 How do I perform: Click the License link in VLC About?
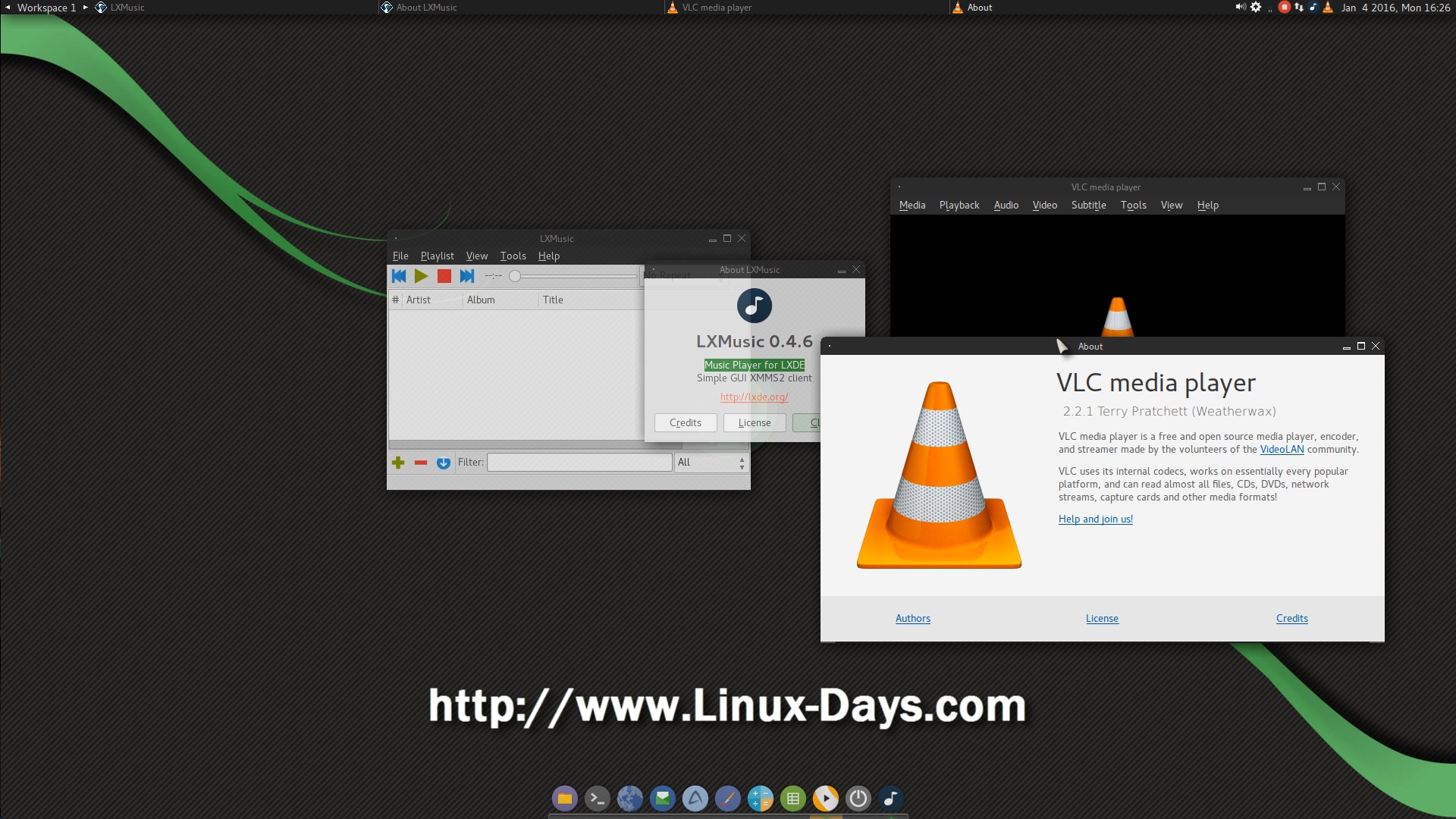(1102, 618)
